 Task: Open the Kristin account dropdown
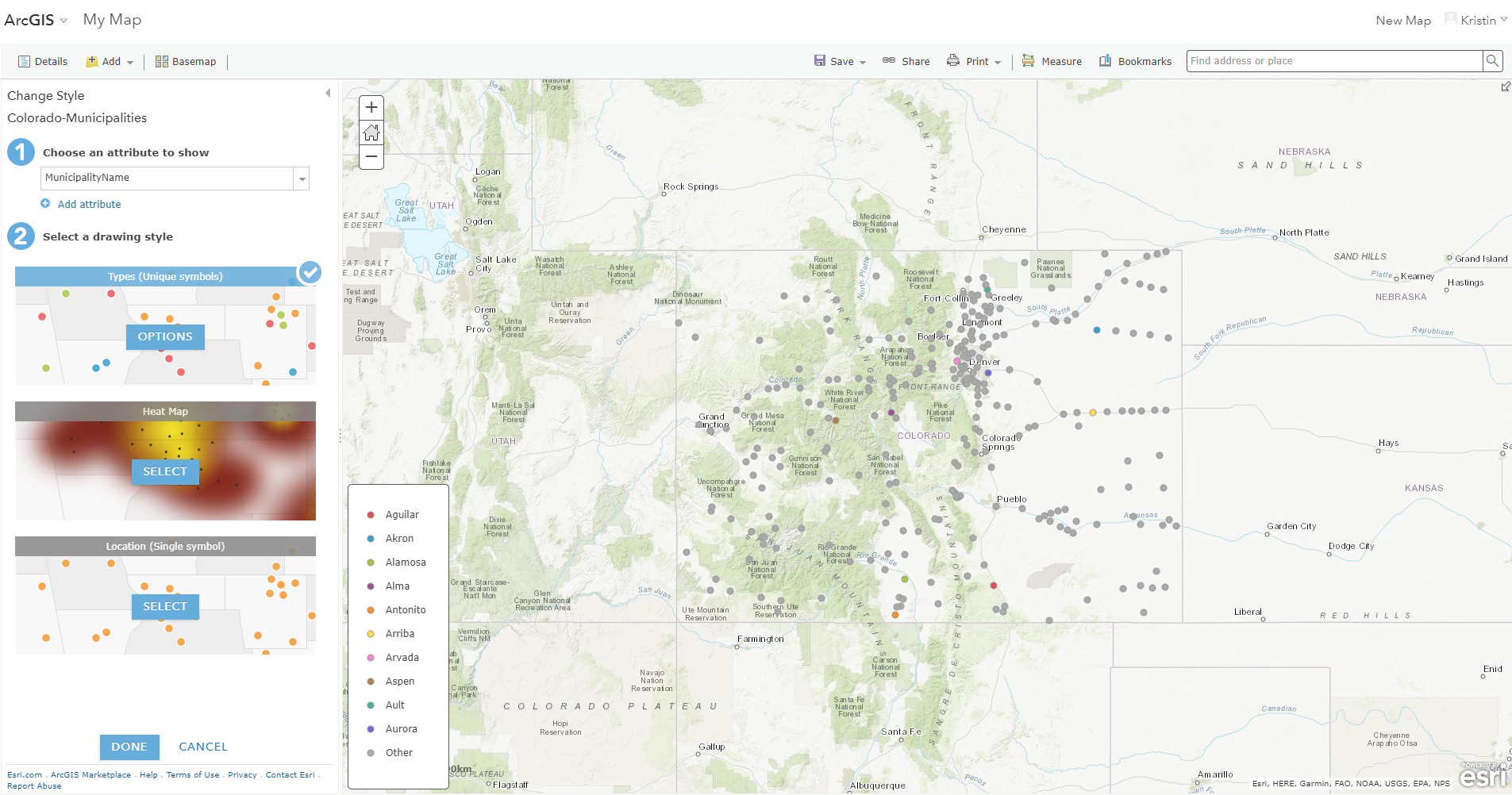coord(1478,19)
